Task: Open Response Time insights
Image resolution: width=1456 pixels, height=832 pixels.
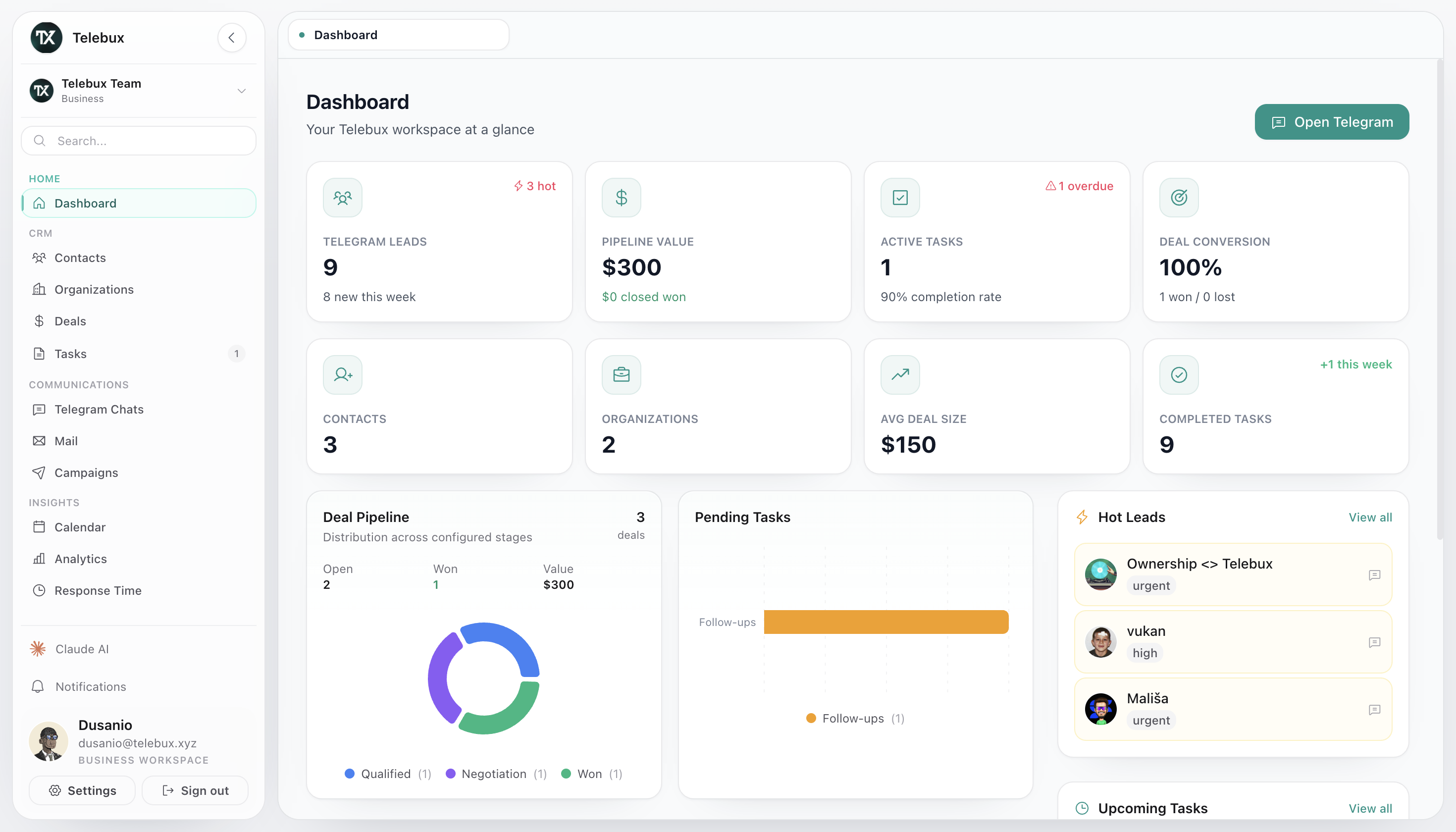Action: 139,591
